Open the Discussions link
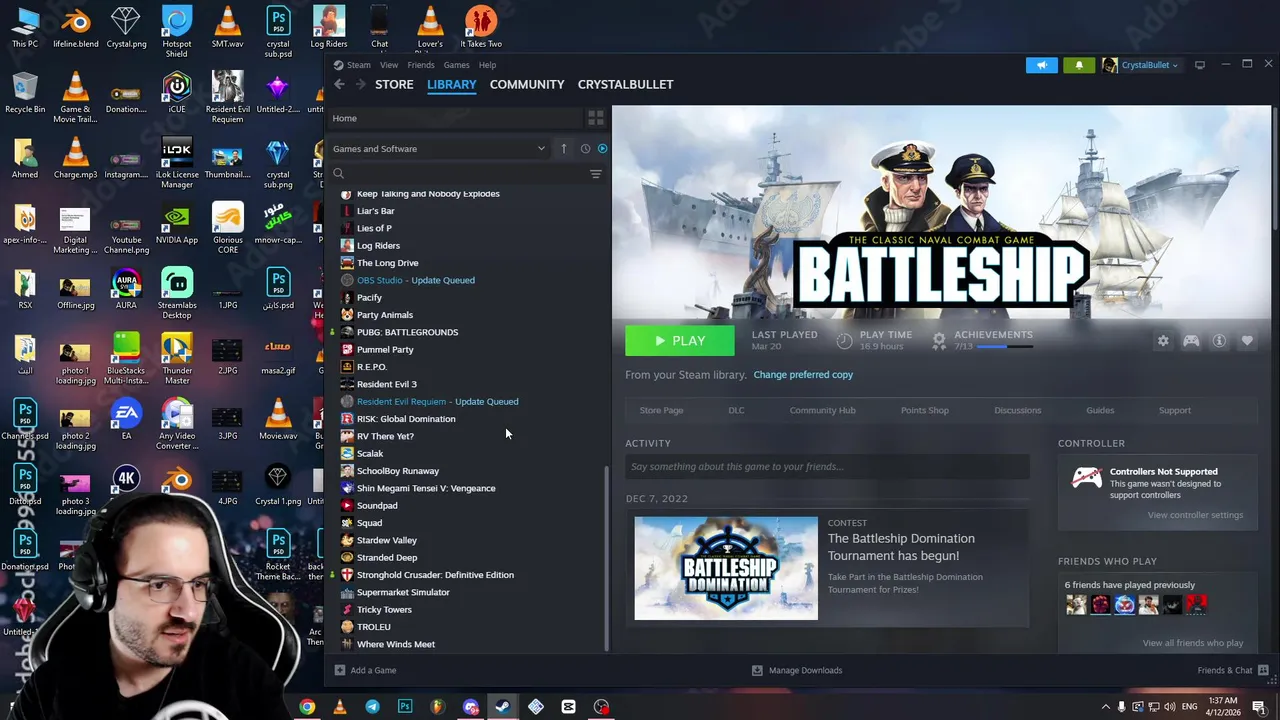The height and width of the screenshot is (720, 1280). pos(1017,410)
